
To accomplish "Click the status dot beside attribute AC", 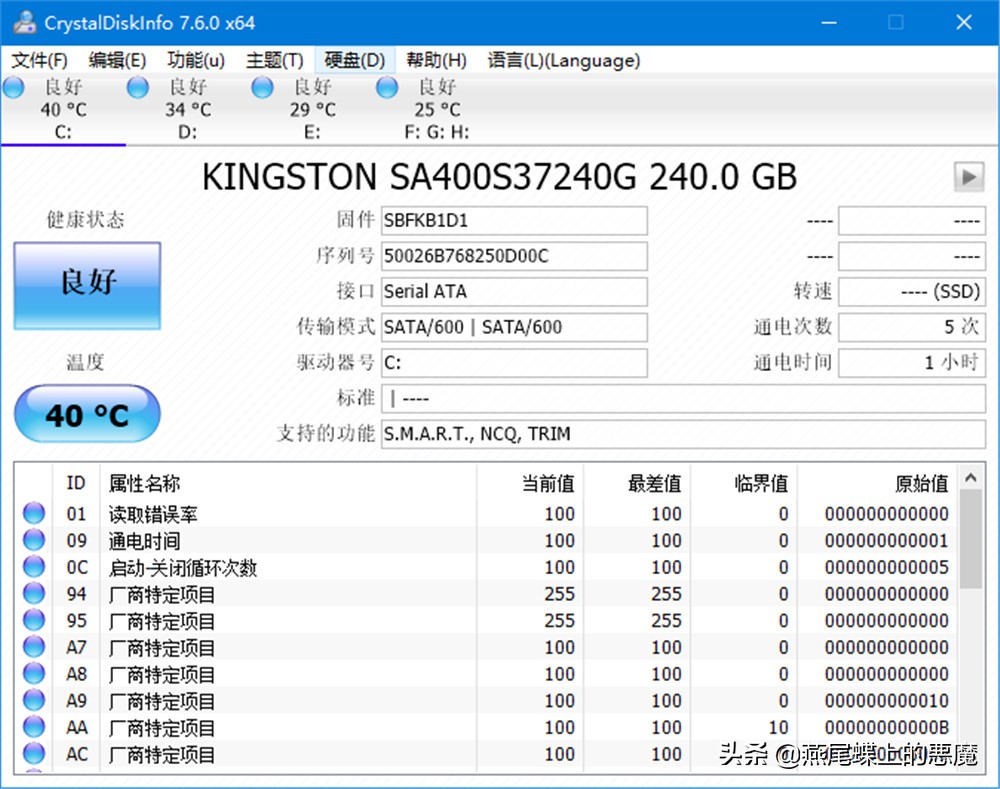I will (x=33, y=754).
